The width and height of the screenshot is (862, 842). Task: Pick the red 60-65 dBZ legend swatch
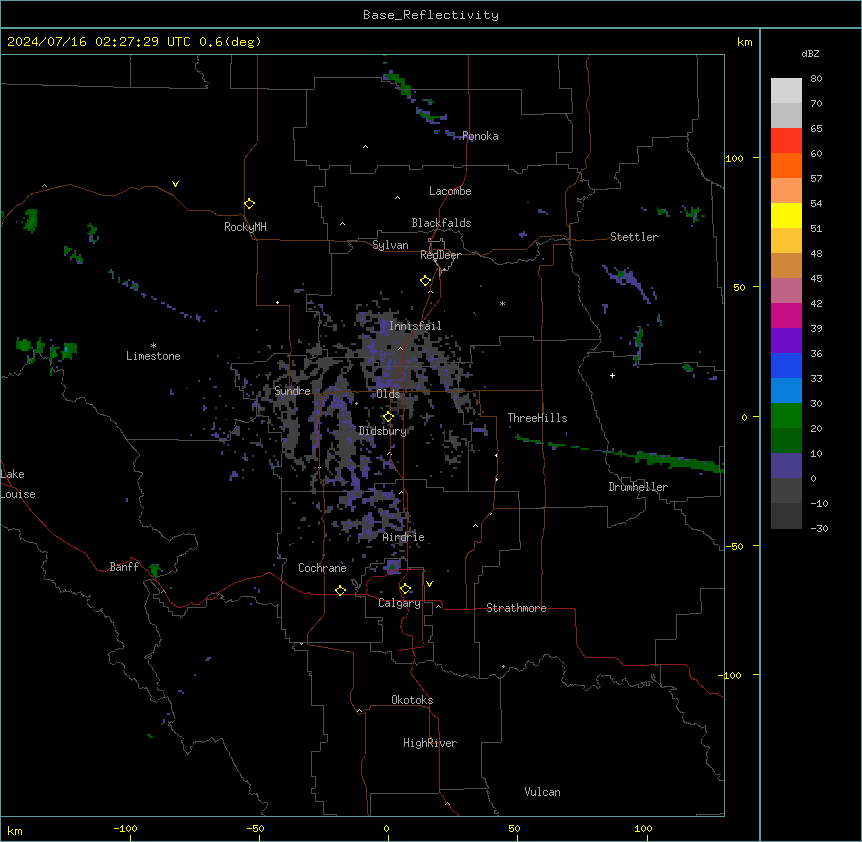point(786,140)
